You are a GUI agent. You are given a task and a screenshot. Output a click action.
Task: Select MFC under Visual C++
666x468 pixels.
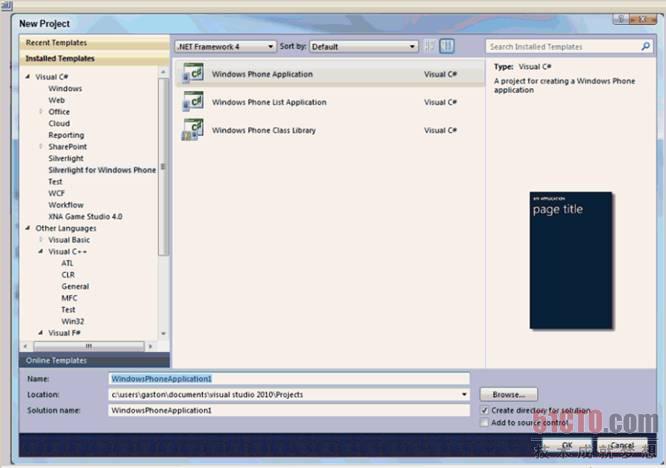(69, 298)
